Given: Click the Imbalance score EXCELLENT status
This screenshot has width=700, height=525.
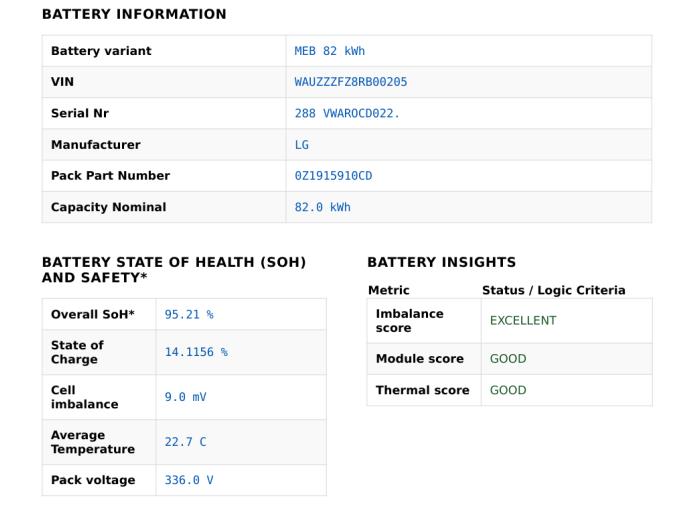Looking at the screenshot, I should (523, 321).
